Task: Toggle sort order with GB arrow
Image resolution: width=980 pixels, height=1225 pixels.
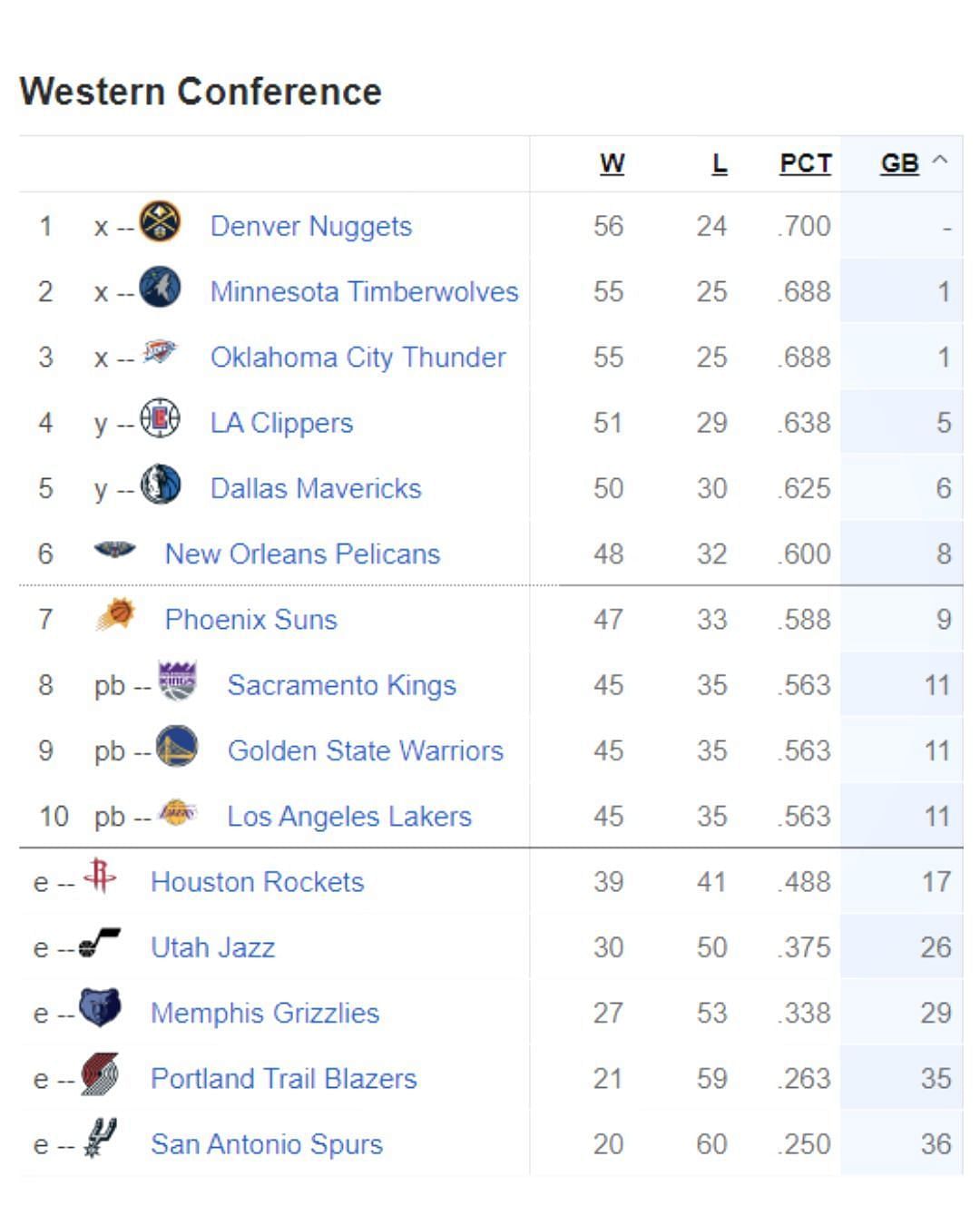Action: click(940, 161)
